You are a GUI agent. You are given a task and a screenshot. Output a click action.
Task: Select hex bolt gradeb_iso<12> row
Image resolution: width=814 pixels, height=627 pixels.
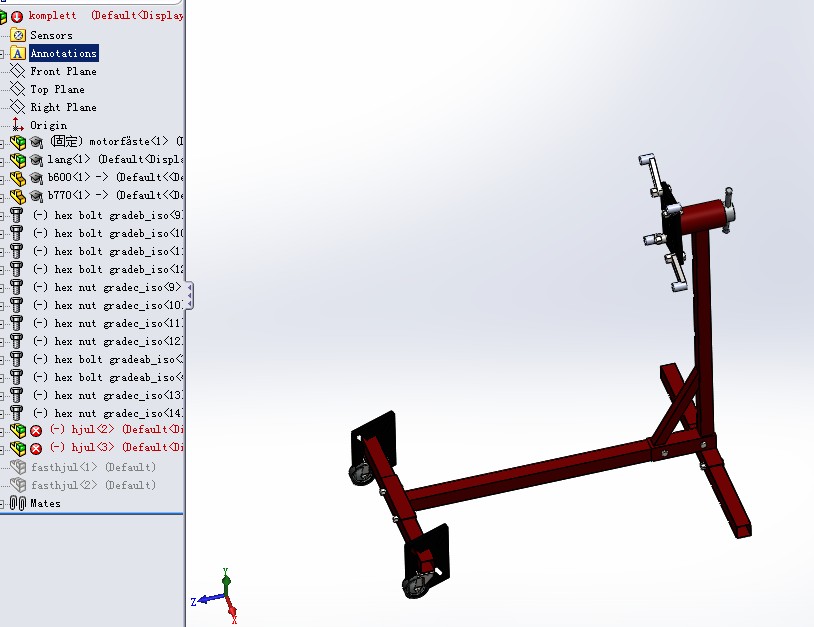108,269
